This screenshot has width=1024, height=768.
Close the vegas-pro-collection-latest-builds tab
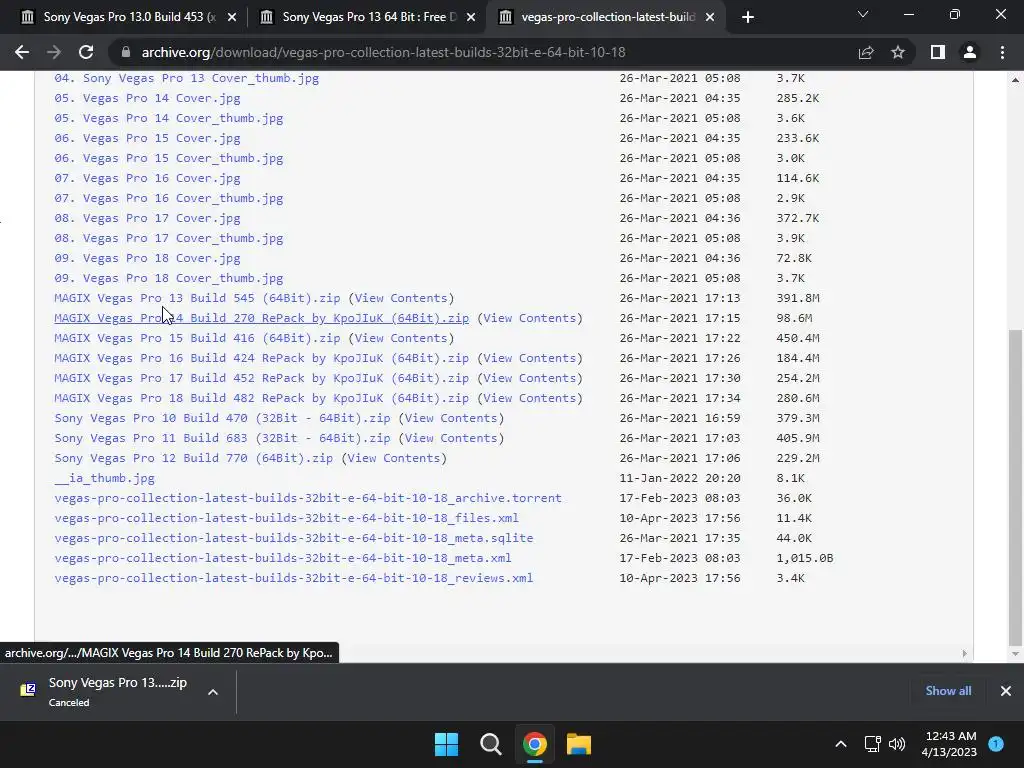point(711,17)
